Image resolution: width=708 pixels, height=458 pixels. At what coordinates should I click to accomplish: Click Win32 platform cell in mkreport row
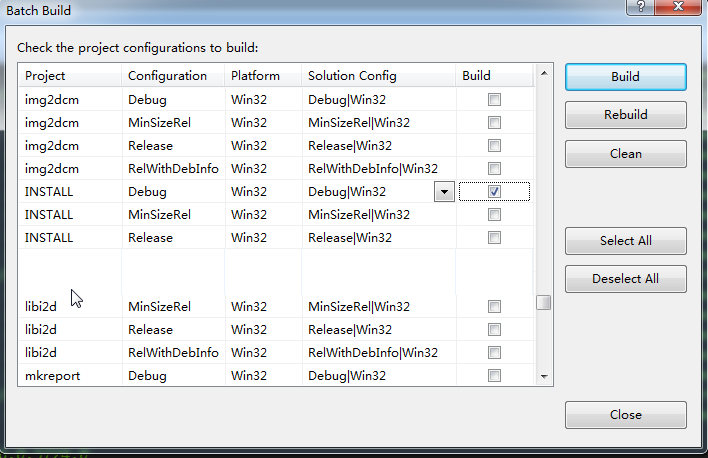coord(263,376)
